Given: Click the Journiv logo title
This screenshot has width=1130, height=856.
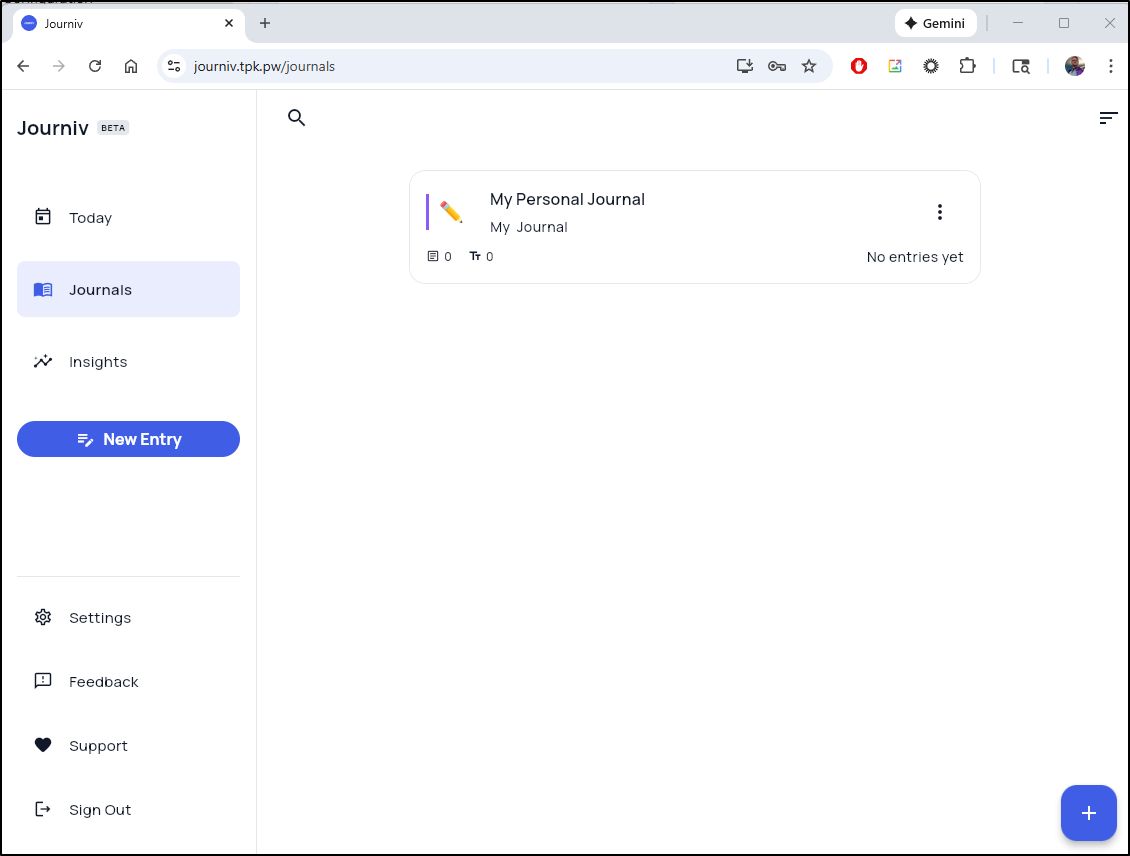Looking at the screenshot, I should click(x=53, y=128).
